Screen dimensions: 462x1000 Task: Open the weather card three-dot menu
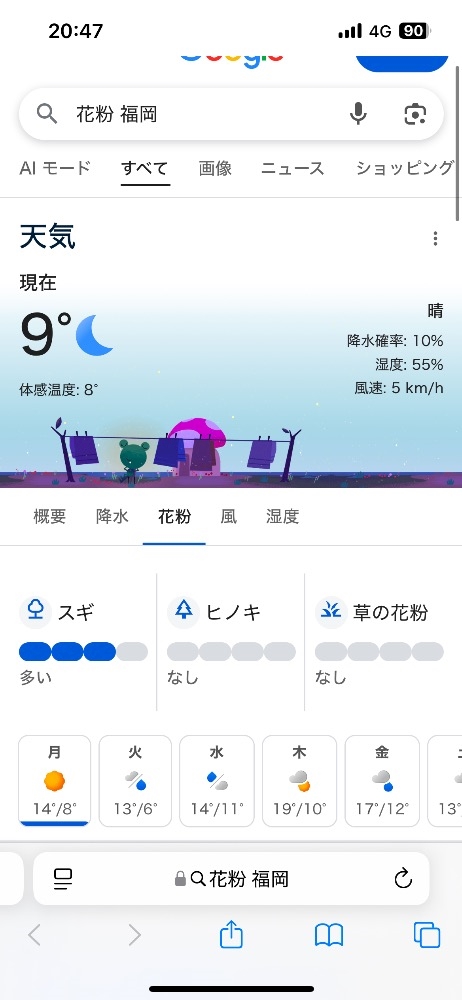(x=435, y=239)
